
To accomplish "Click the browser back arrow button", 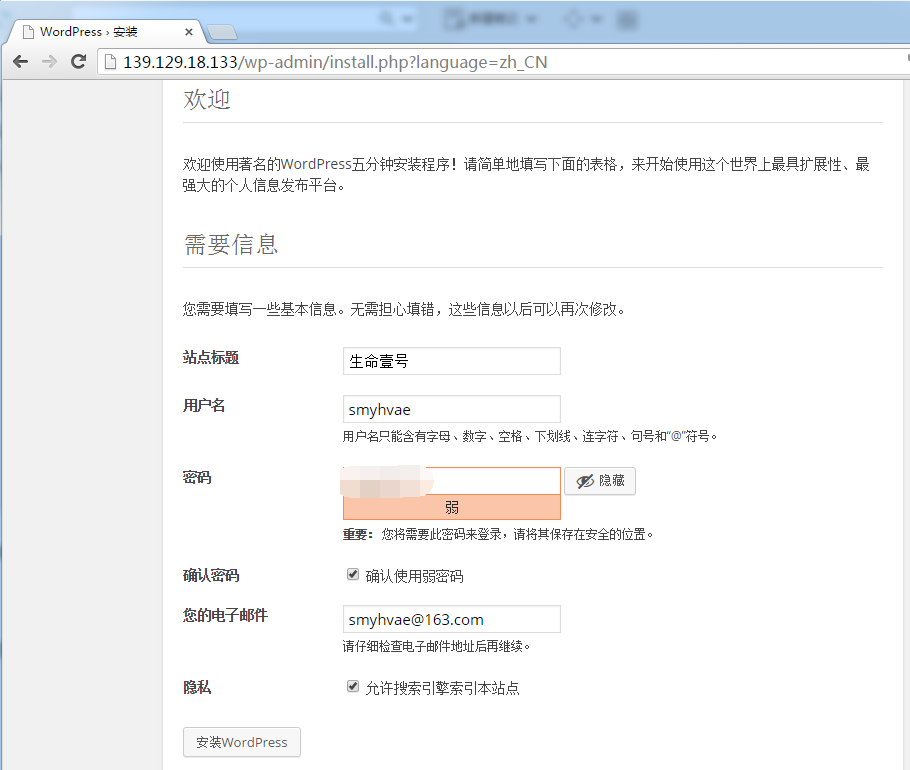I will pyautogui.click(x=20, y=62).
